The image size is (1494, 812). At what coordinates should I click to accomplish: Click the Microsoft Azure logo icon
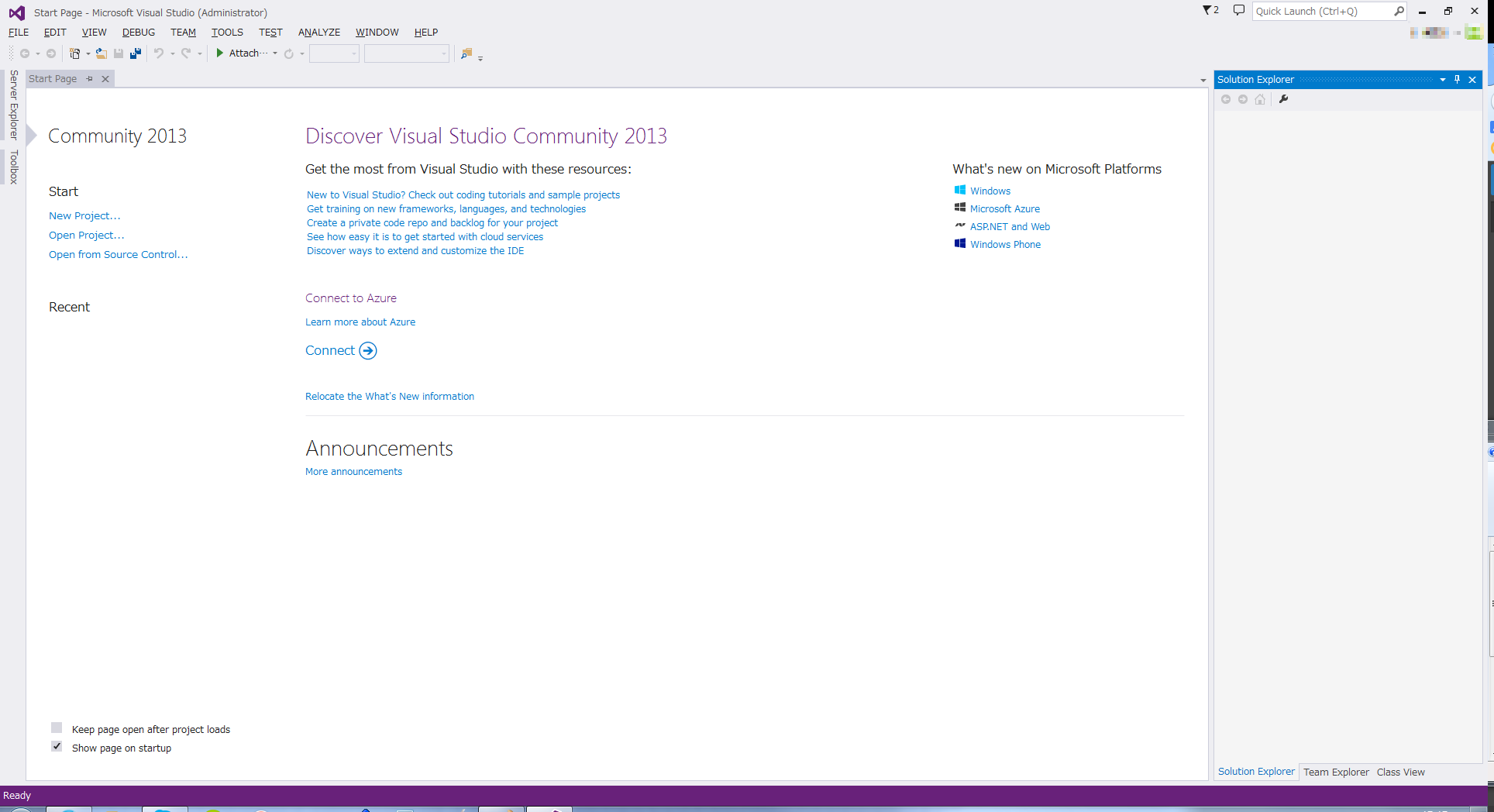pos(960,208)
